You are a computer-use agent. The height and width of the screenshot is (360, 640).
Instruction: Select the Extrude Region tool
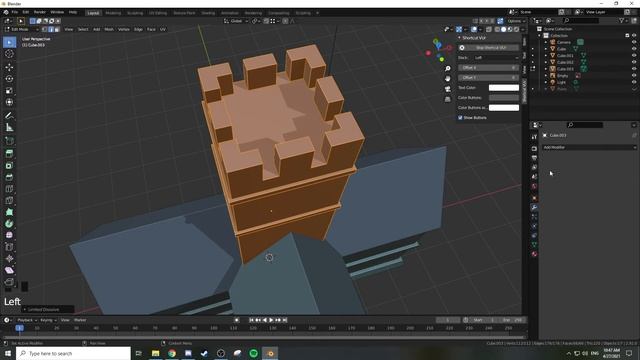[x=9, y=154]
